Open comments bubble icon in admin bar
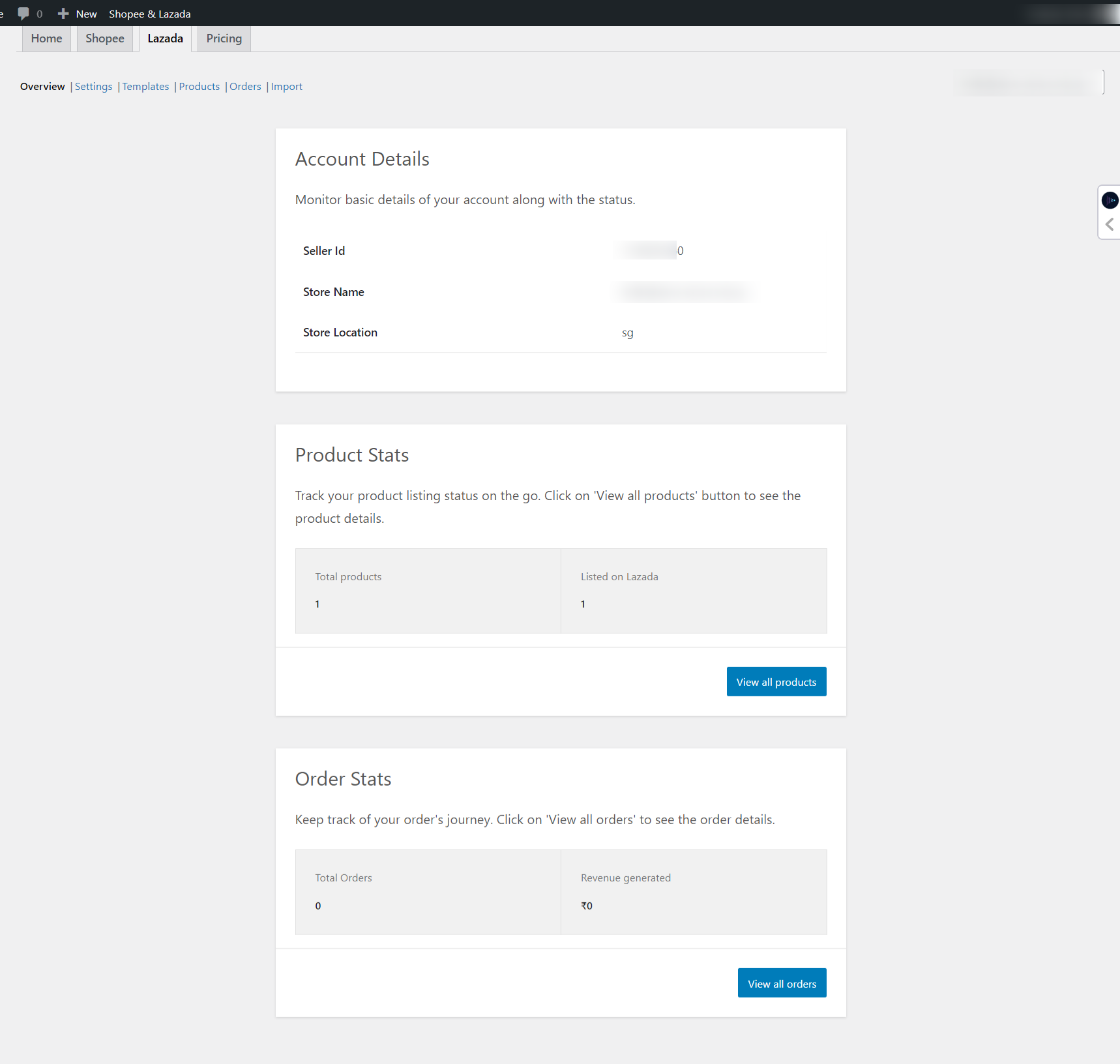The image size is (1120, 1064). (23, 14)
